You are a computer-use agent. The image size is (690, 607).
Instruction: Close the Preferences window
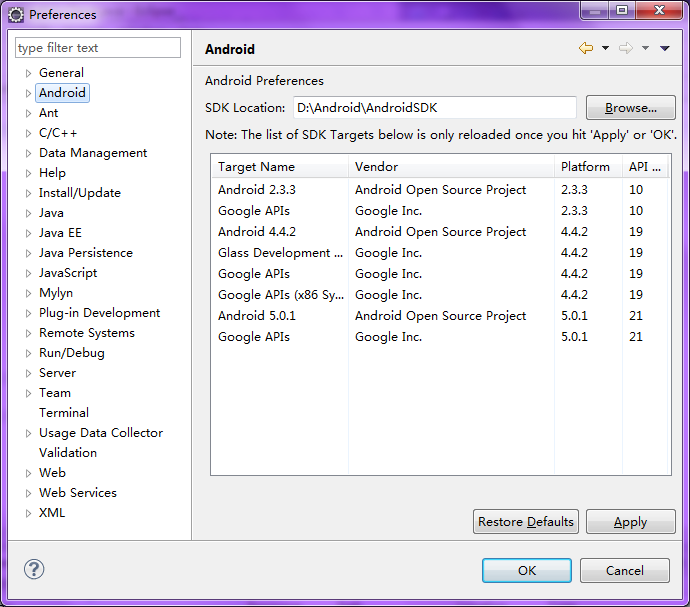coord(659,11)
